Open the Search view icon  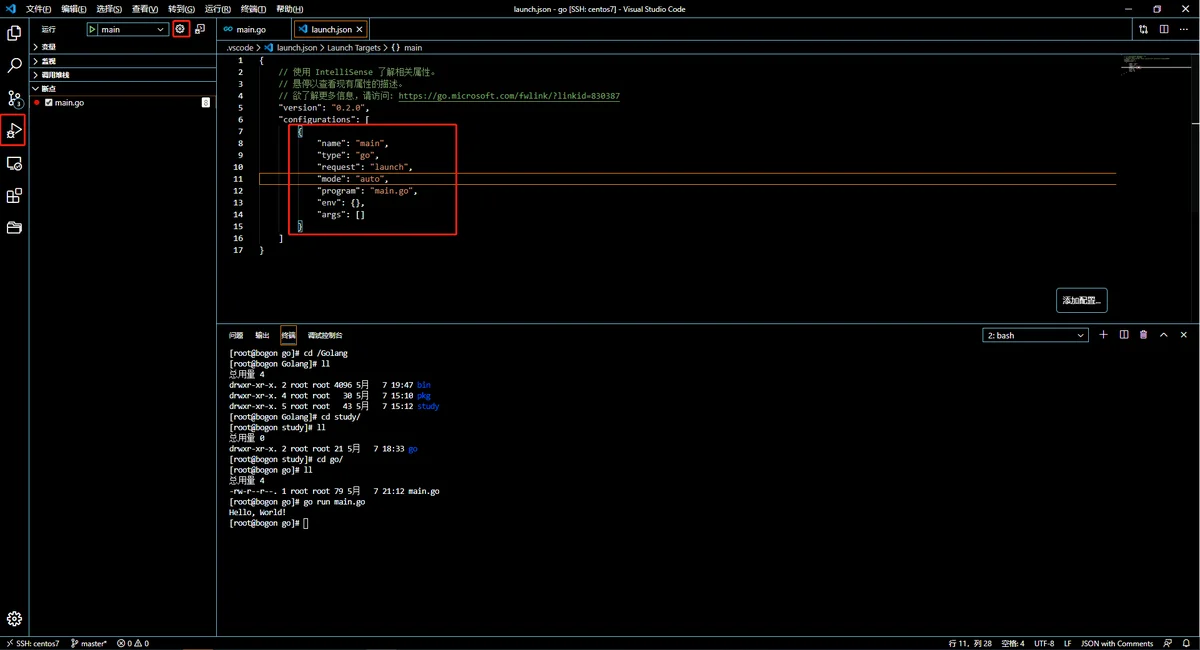14,66
